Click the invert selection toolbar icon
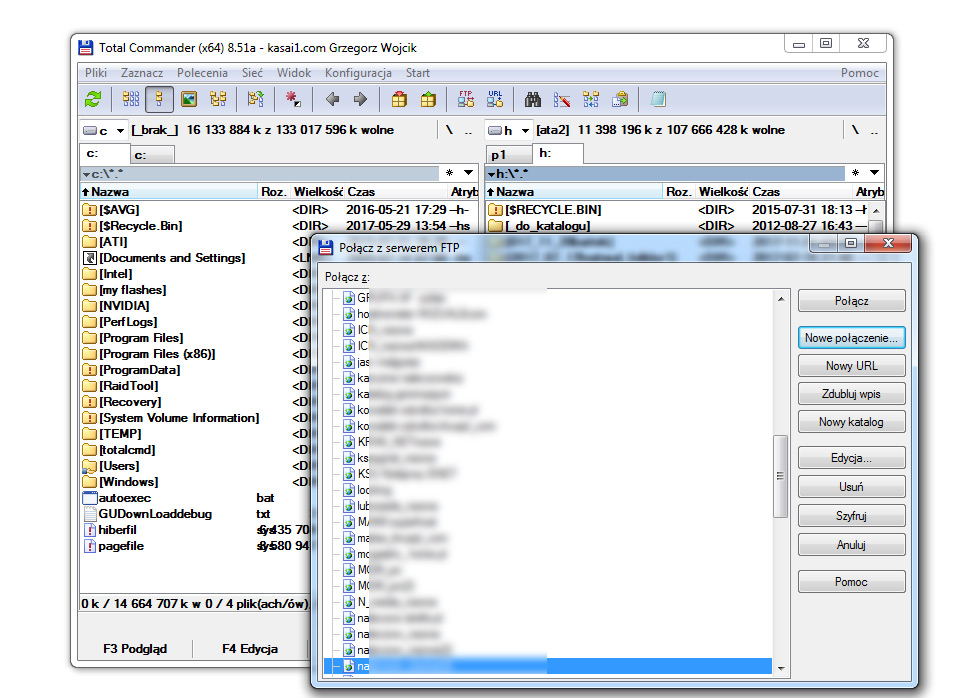 pos(255,99)
